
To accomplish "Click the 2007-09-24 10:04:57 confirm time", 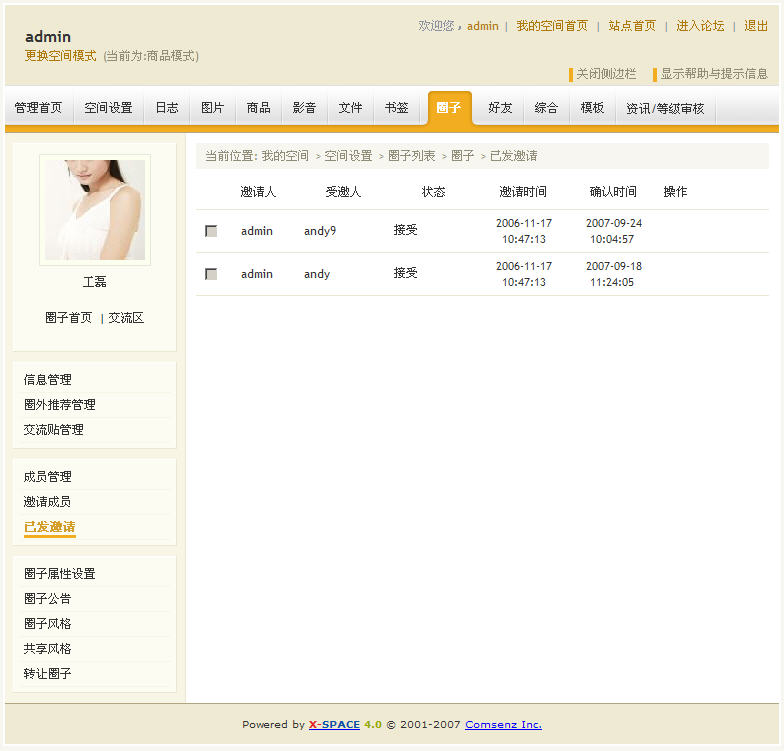I will [x=614, y=231].
